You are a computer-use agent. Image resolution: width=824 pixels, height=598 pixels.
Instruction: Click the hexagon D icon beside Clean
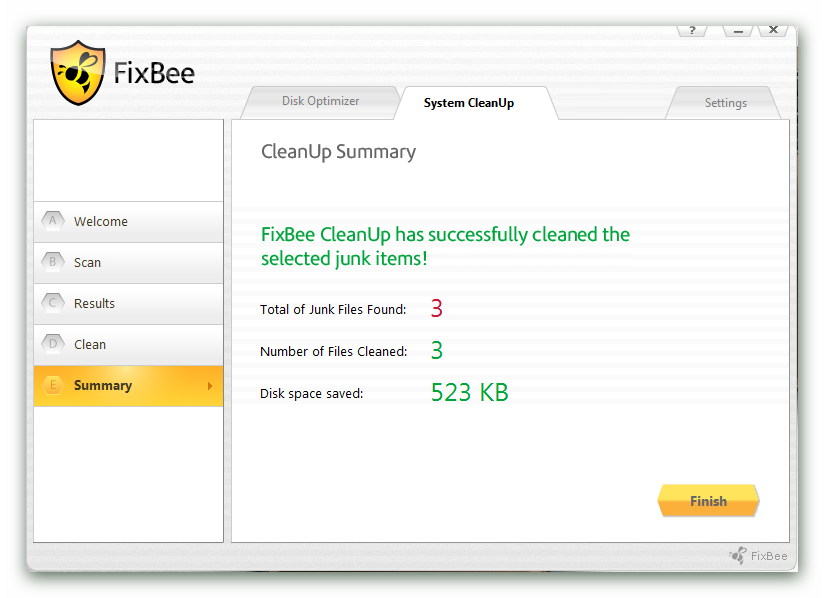[x=53, y=345]
